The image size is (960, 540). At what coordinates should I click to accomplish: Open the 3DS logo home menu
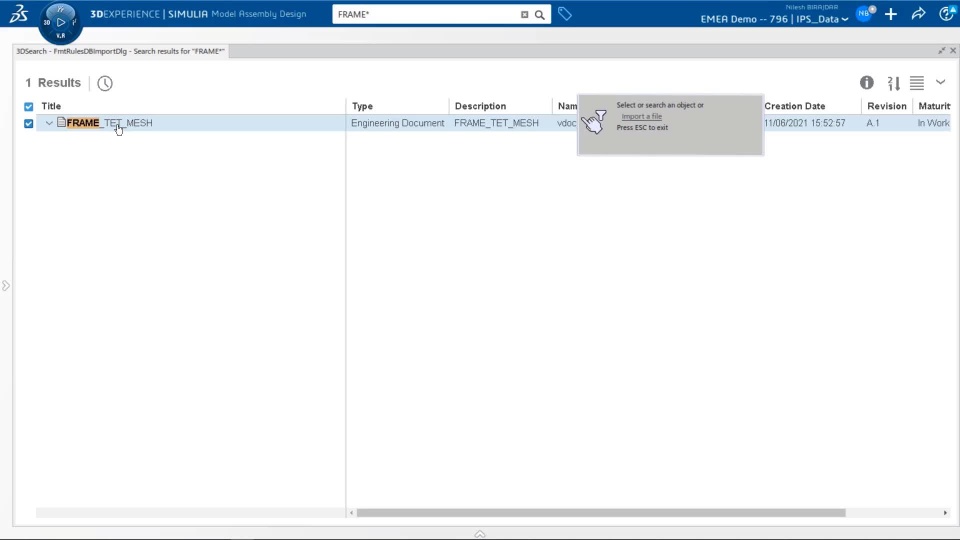pos(18,13)
